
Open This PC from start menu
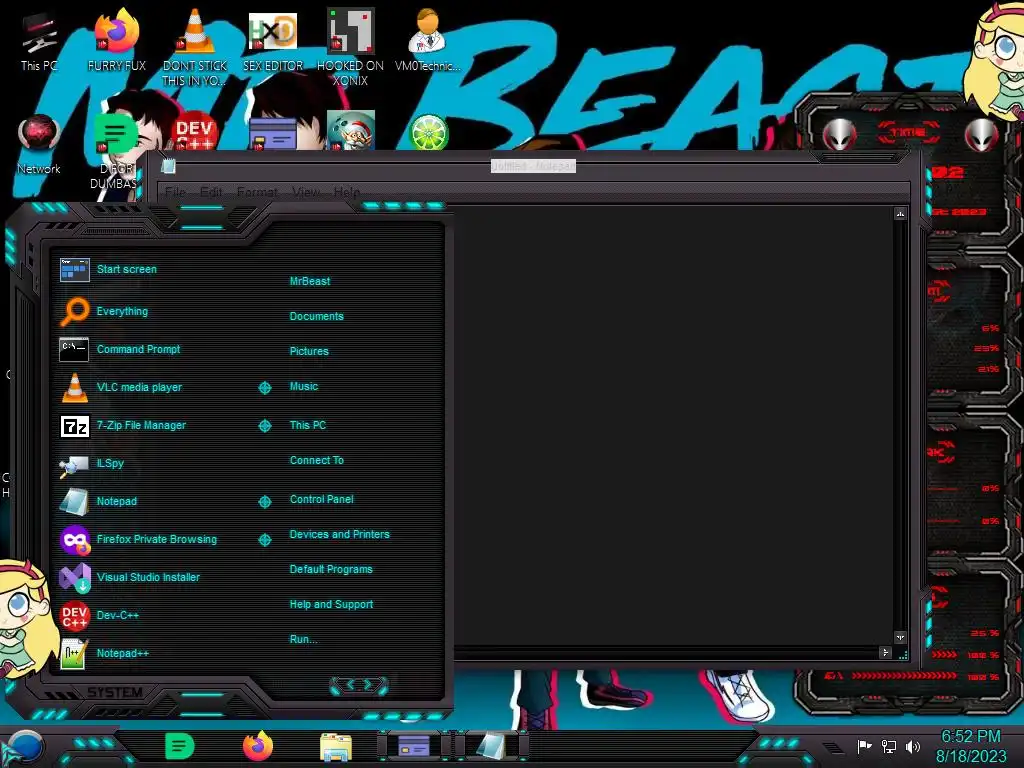tap(308, 425)
